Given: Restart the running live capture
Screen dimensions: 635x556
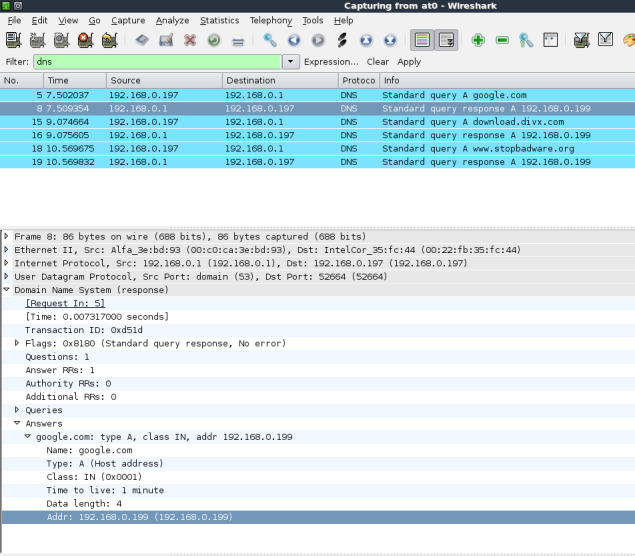Looking at the screenshot, I should point(109,40).
